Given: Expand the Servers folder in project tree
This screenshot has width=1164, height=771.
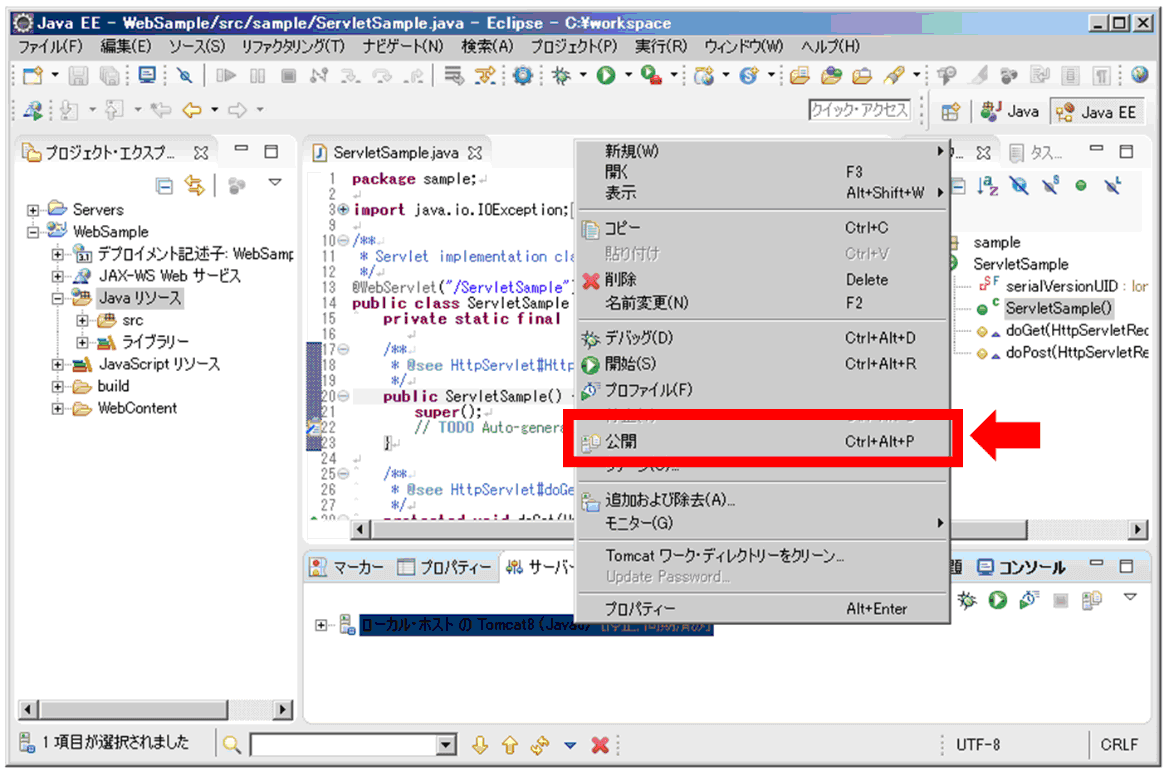Looking at the screenshot, I should 33,210.
